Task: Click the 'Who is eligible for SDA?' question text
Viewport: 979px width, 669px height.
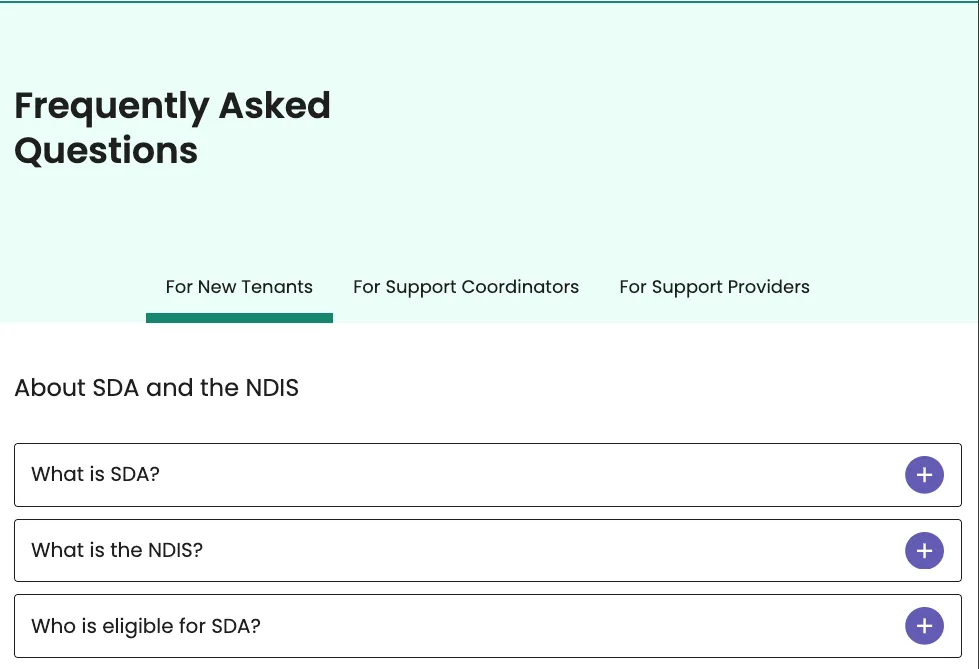Action: (146, 626)
